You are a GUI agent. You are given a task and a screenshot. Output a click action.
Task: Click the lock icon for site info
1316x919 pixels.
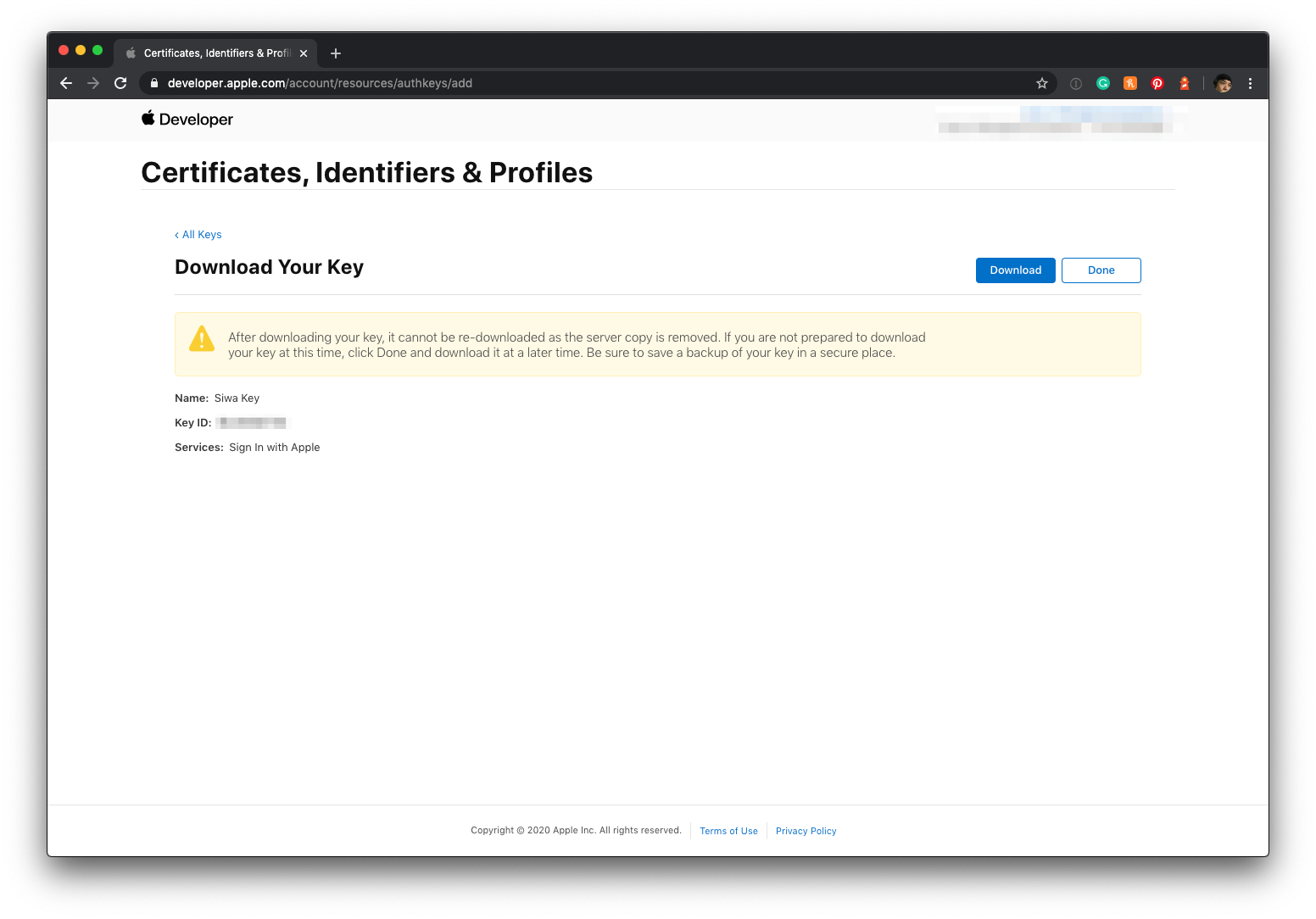click(154, 83)
